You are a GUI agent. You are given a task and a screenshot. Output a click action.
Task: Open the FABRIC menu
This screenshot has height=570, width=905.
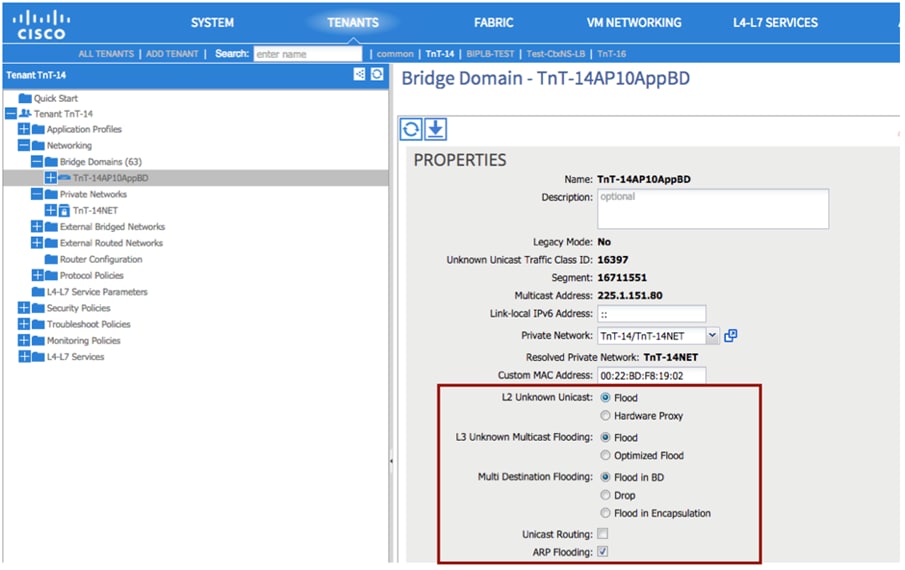click(493, 23)
